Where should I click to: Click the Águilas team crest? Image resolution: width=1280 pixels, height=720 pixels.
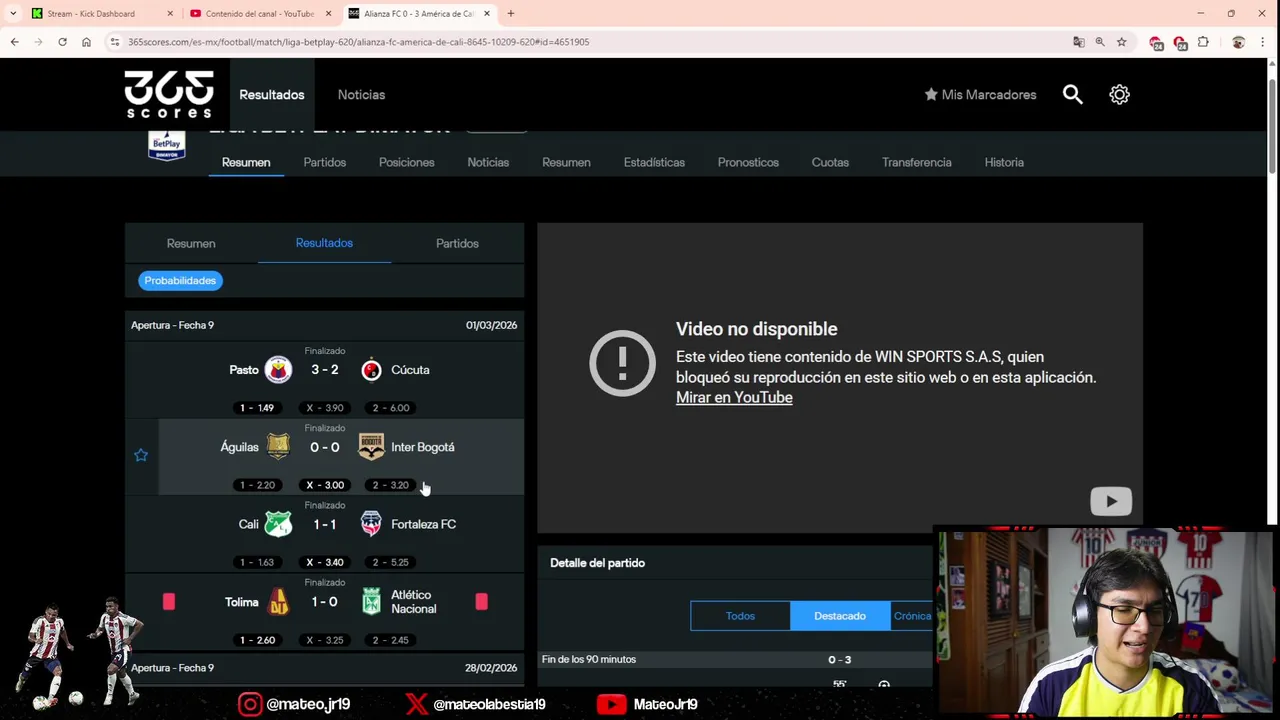pos(278,447)
